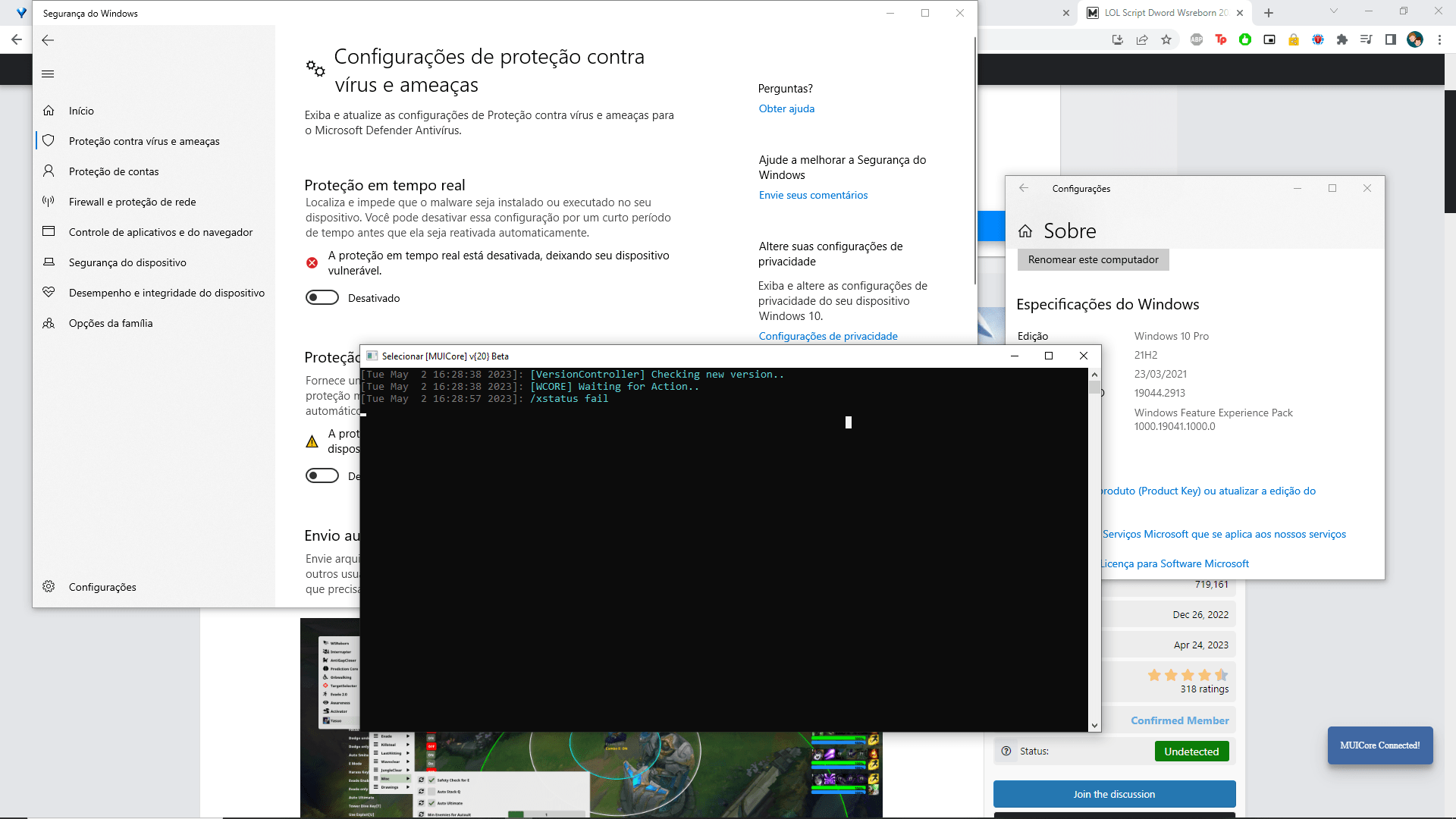Click the shield icon for virus protection
This screenshot has width=1456, height=819.
click(x=49, y=141)
